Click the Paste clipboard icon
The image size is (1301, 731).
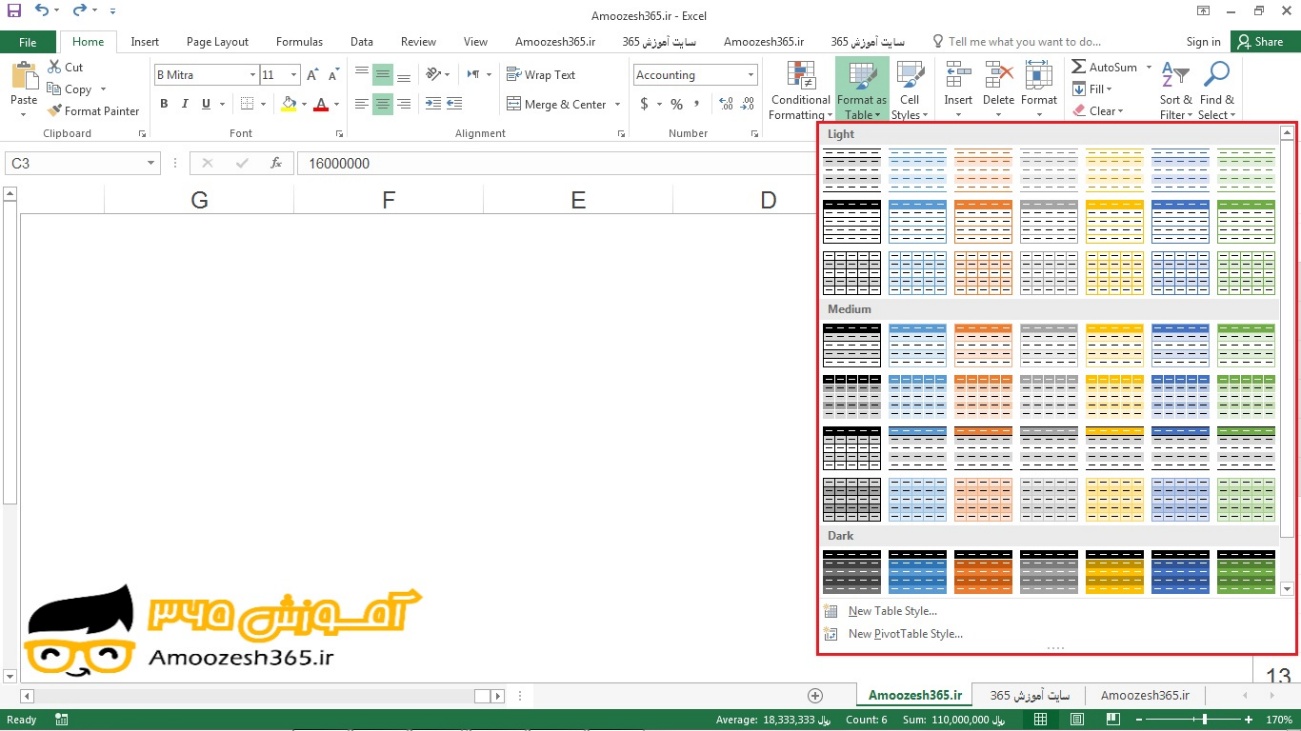point(23,77)
